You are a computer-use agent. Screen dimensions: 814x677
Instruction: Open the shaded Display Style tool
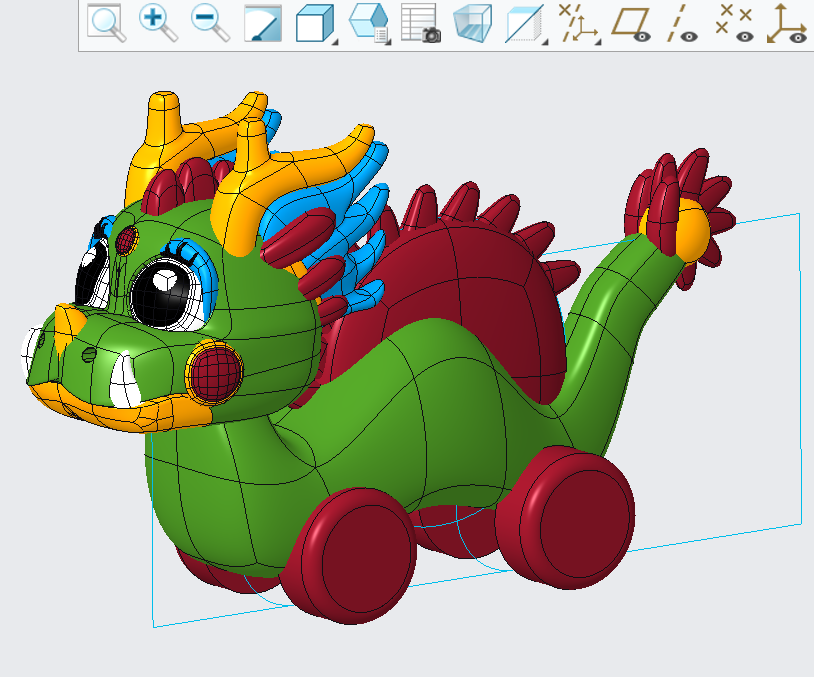click(310, 22)
